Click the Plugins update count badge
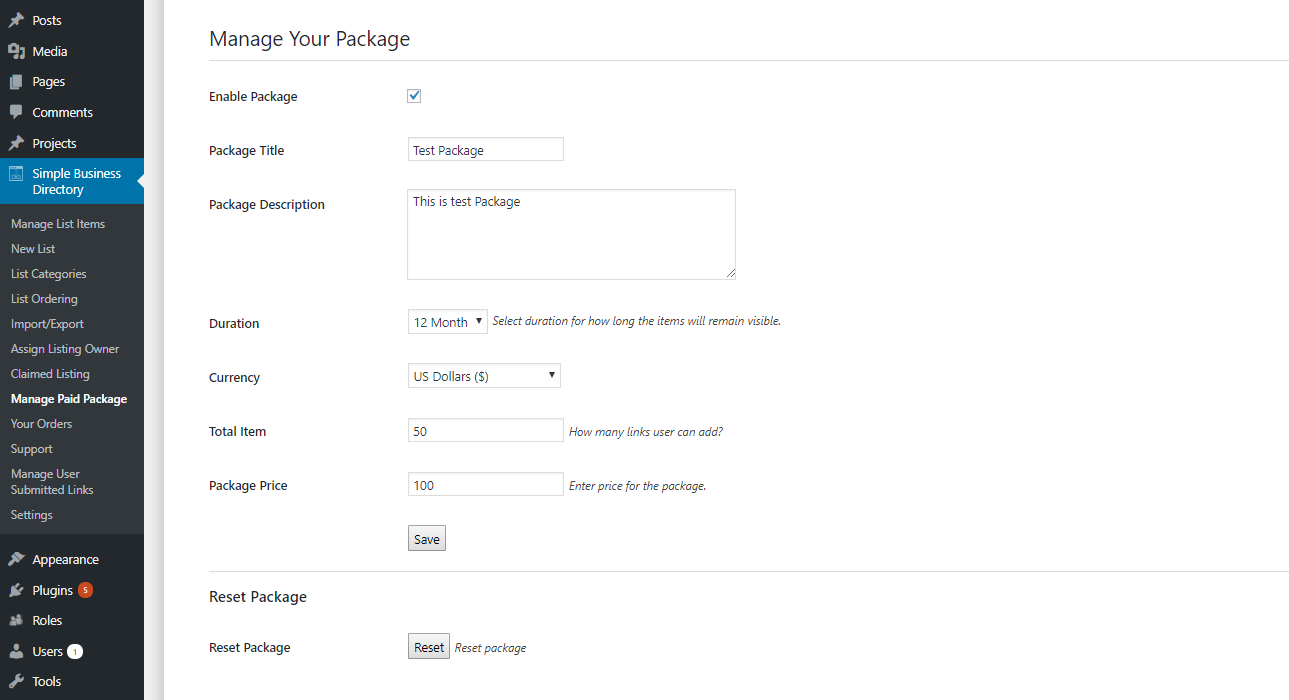1289x700 pixels. [x=85, y=590]
